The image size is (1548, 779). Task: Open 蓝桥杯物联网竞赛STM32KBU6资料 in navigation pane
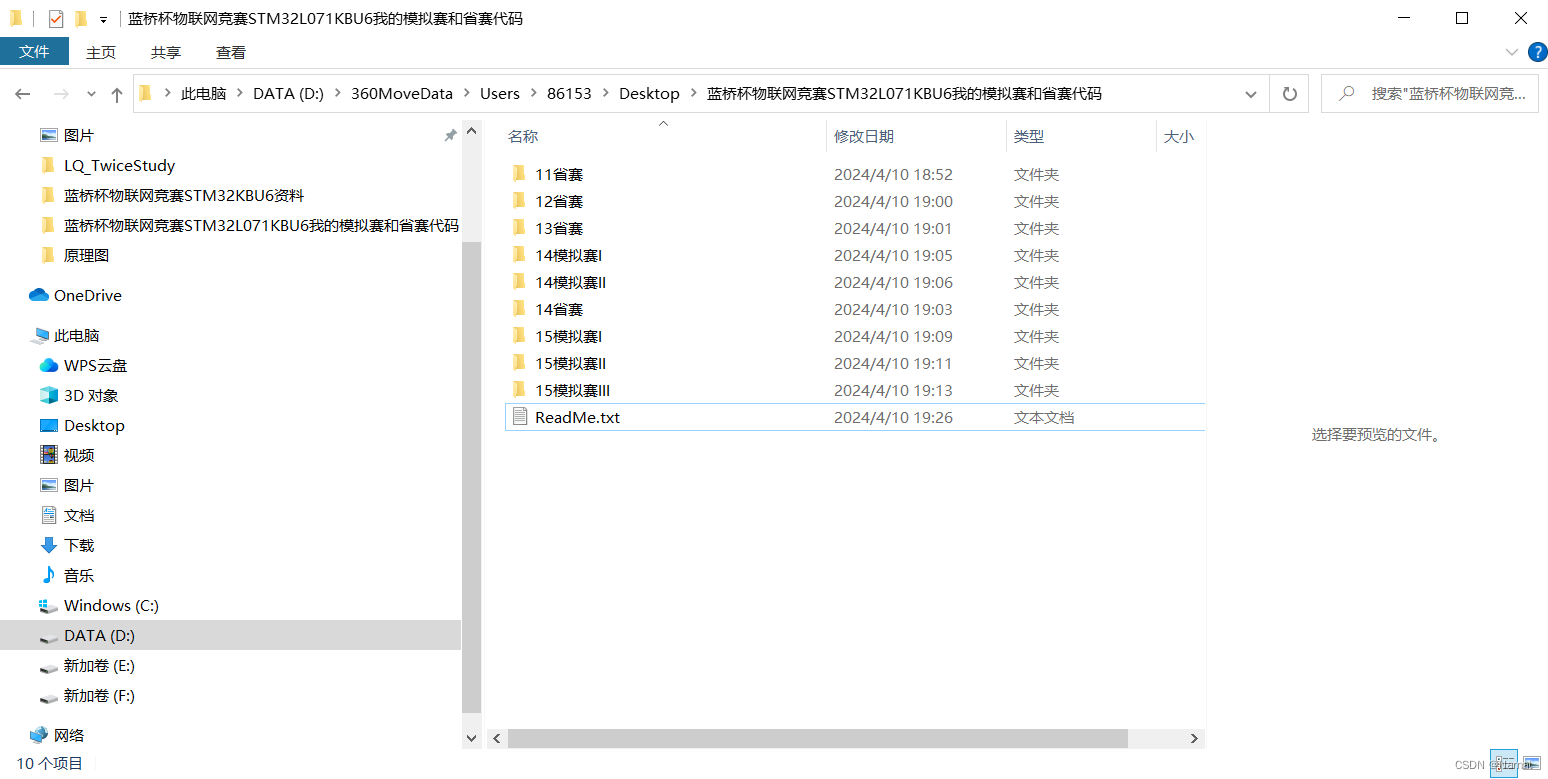pyautogui.click(x=183, y=195)
